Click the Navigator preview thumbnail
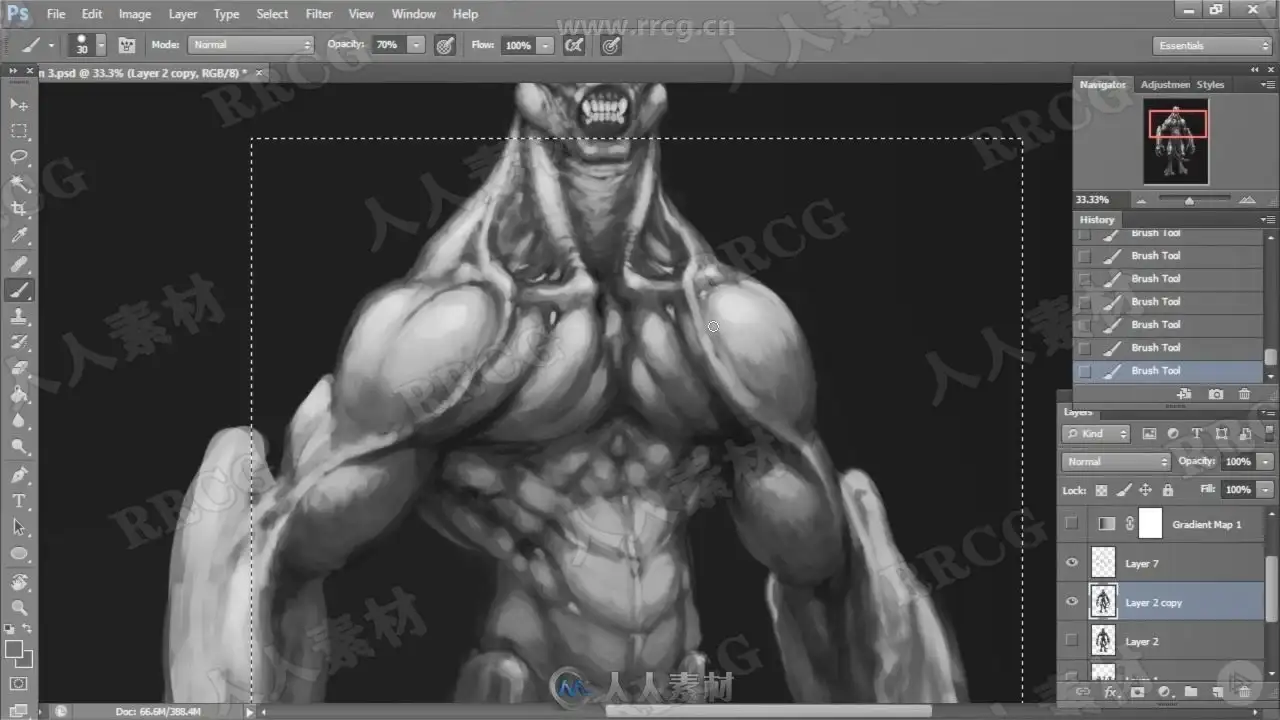 1176,141
